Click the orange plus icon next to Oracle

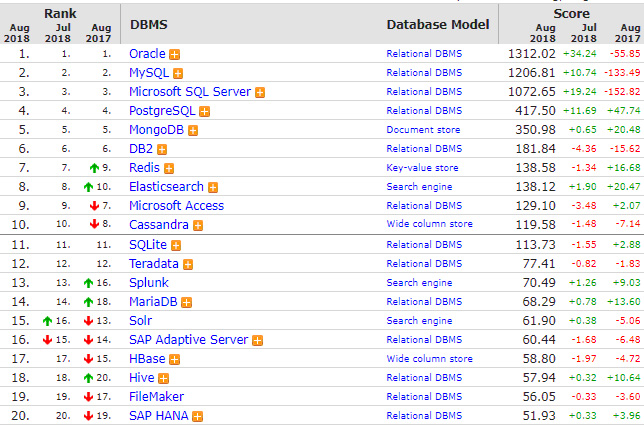pyautogui.click(x=175, y=54)
